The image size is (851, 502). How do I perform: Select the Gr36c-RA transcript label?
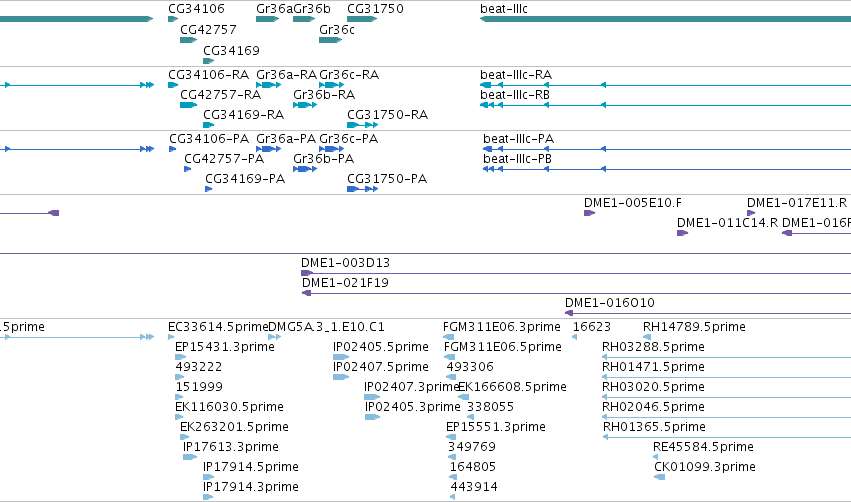click(x=349, y=74)
